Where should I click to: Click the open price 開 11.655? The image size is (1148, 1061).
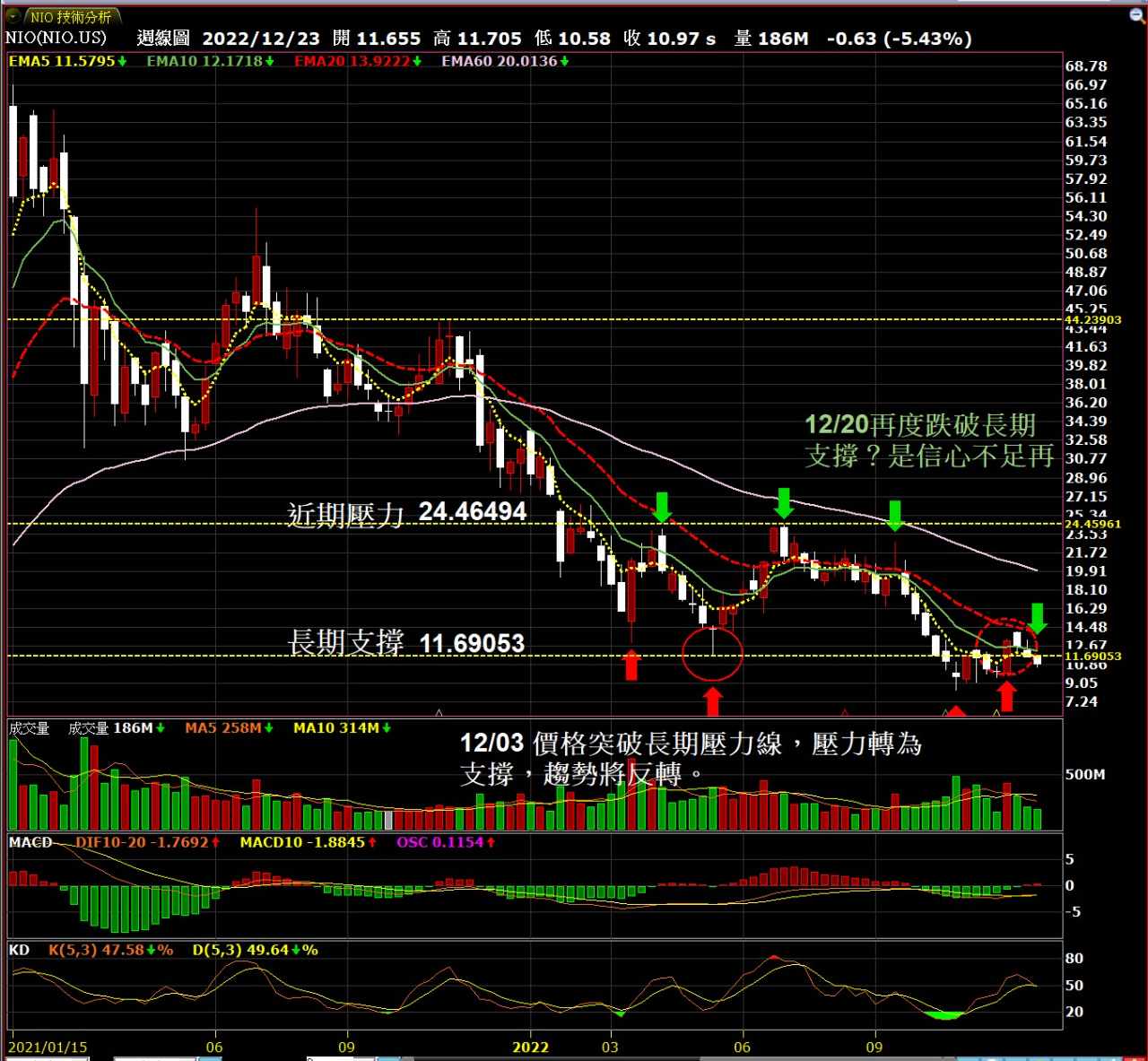point(376,39)
